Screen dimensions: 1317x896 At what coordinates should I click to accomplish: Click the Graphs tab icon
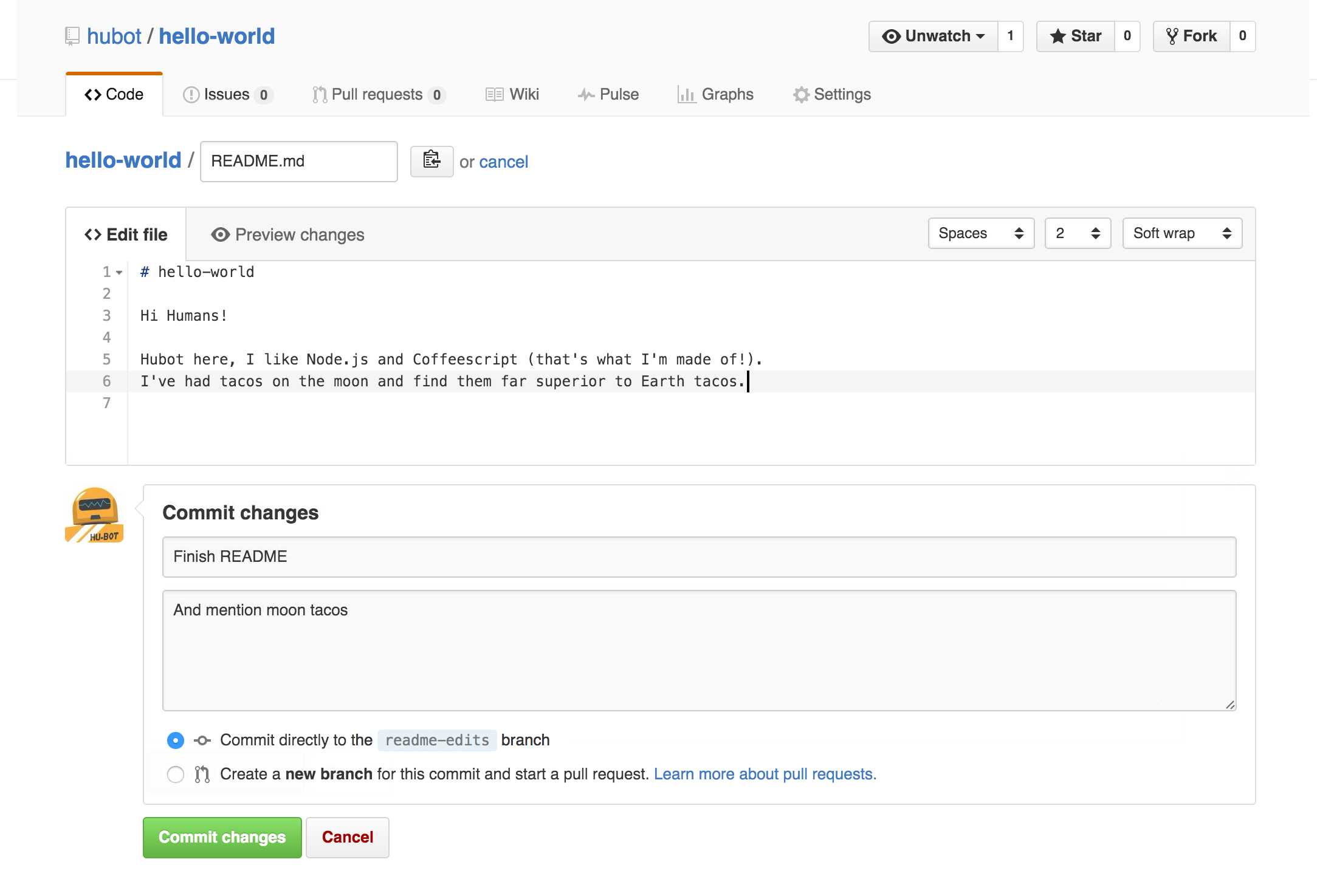[x=685, y=94]
